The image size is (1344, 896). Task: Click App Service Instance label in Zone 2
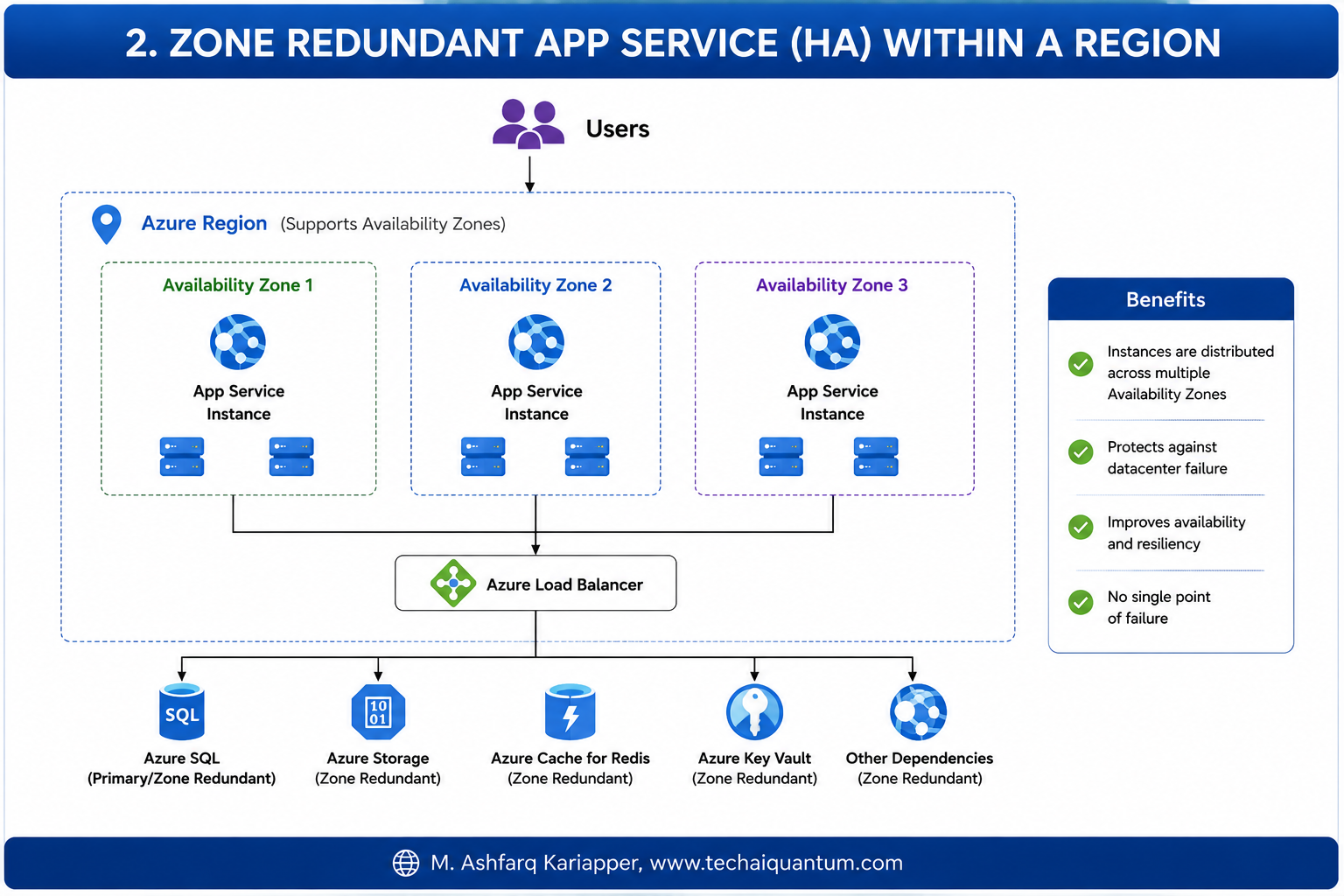(536, 402)
